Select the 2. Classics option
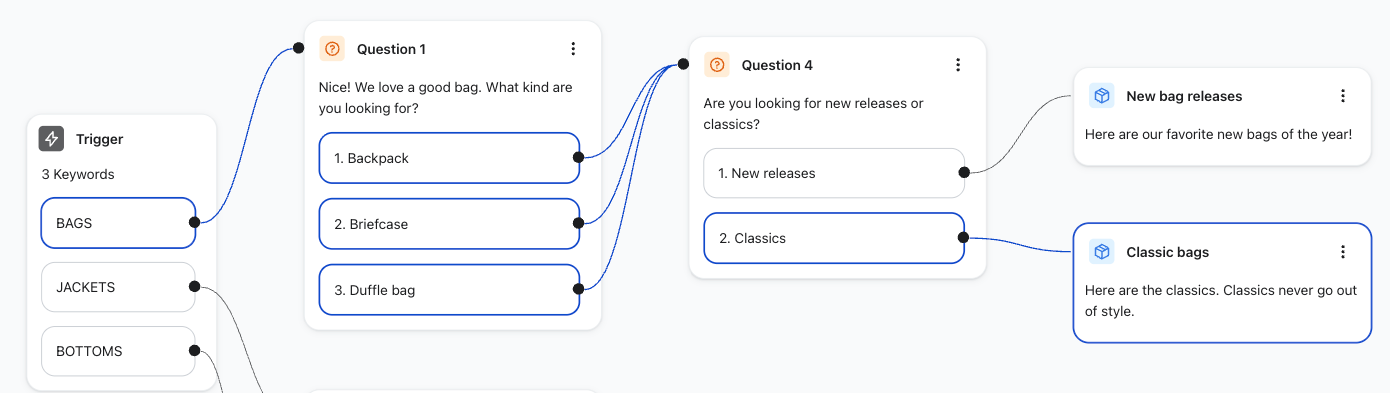Image resolution: width=1390 pixels, height=393 pixels. (834, 238)
